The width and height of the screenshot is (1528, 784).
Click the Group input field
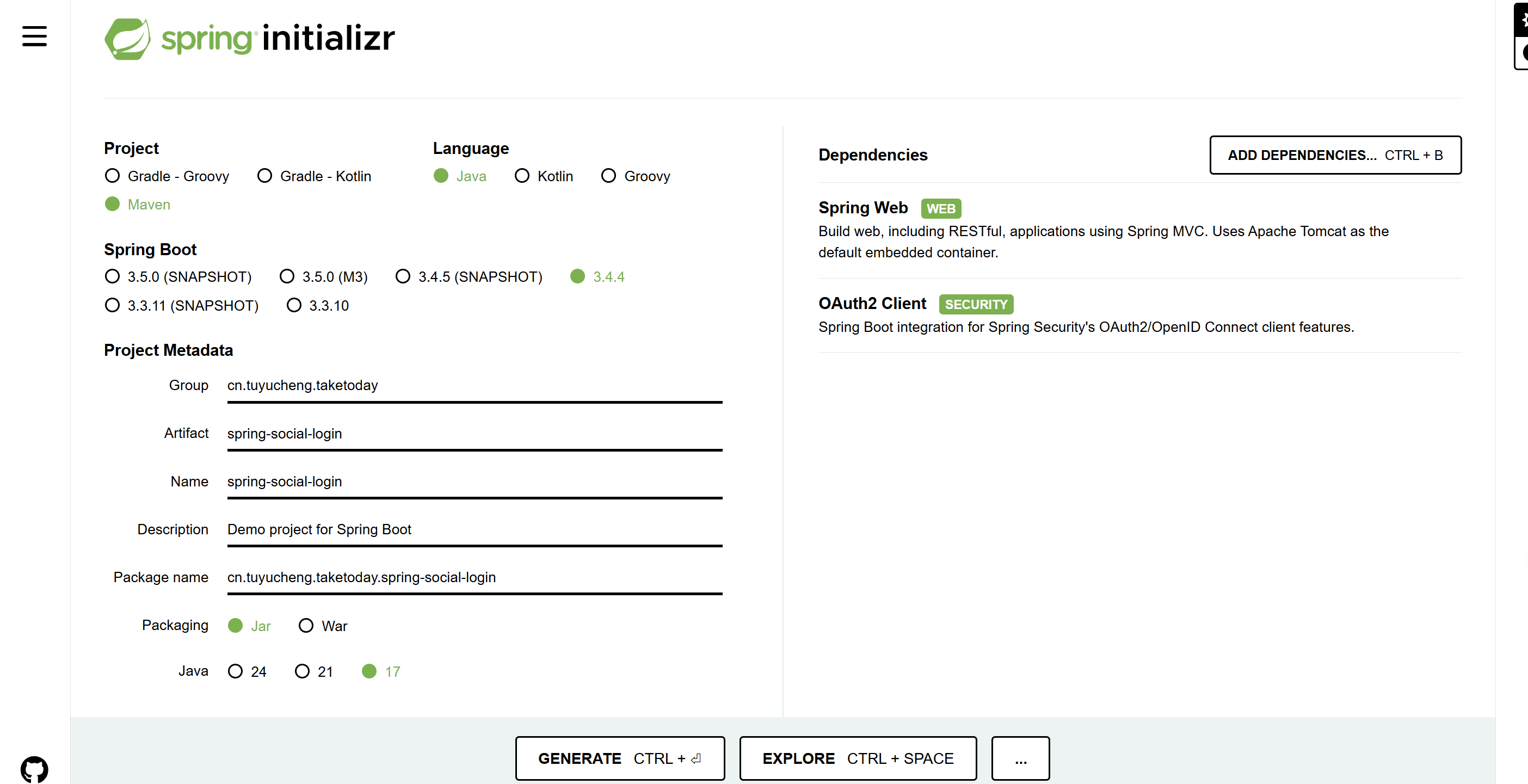(474, 386)
